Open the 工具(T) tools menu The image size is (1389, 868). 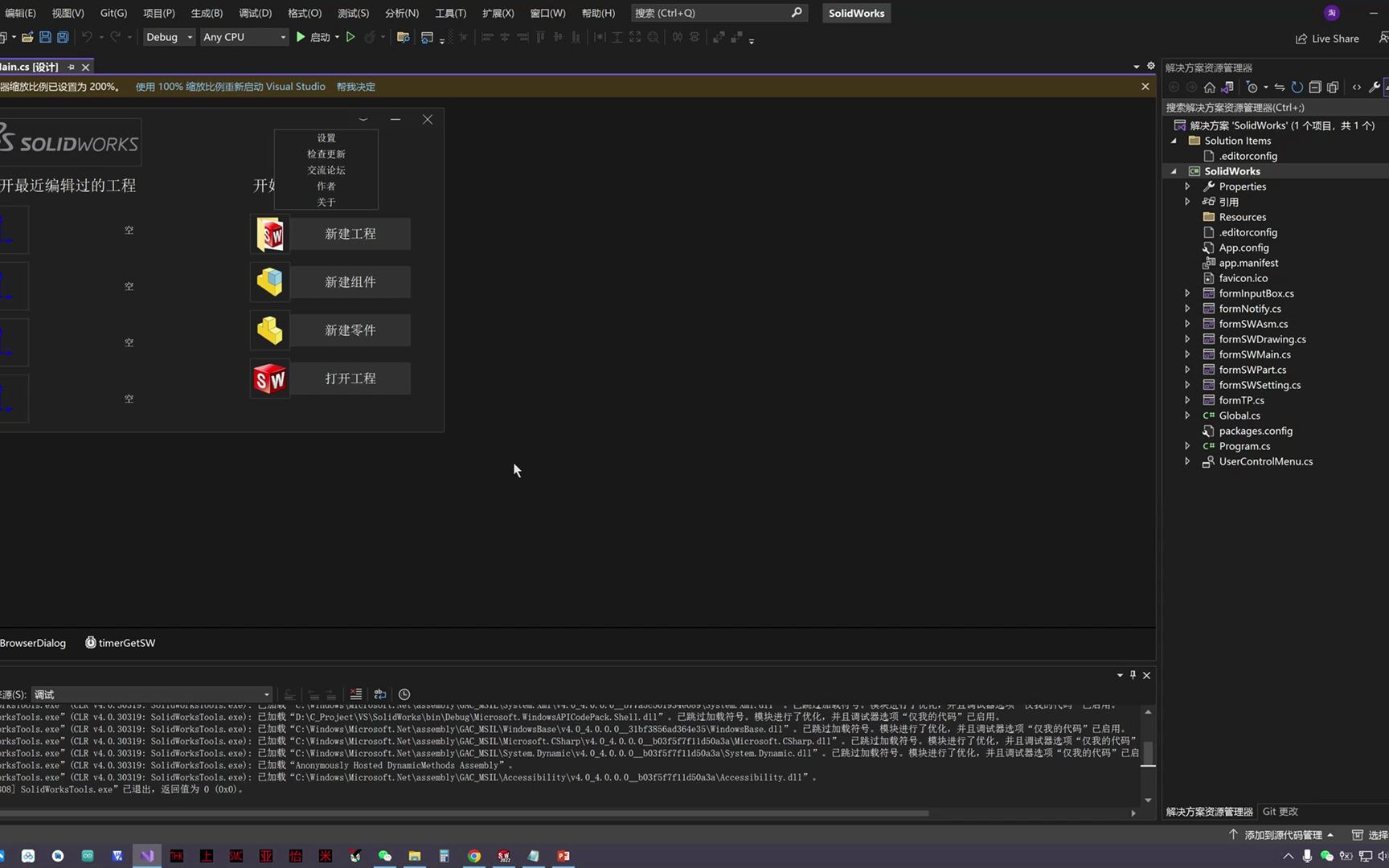click(x=450, y=13)
